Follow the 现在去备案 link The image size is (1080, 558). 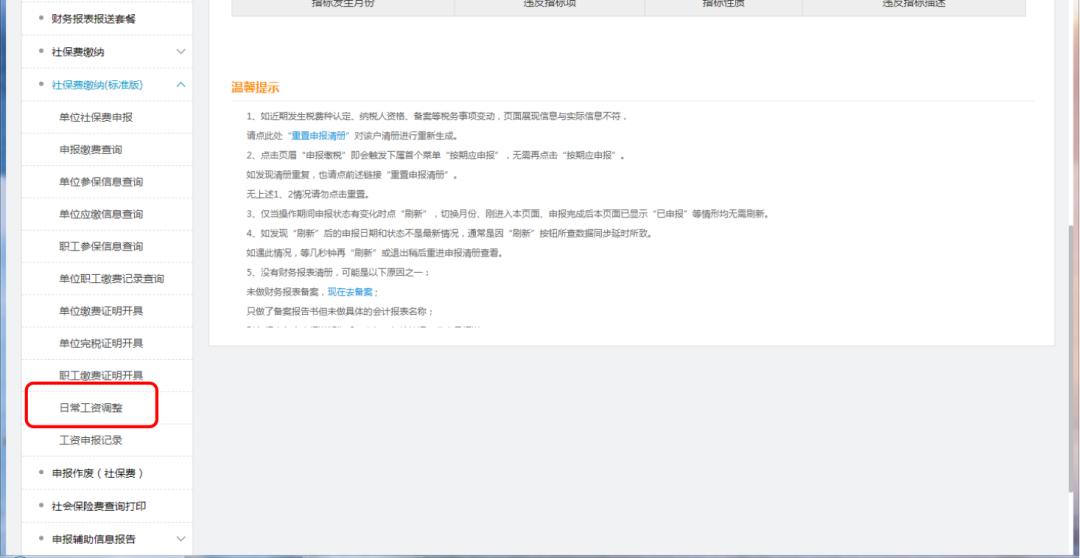351,292
